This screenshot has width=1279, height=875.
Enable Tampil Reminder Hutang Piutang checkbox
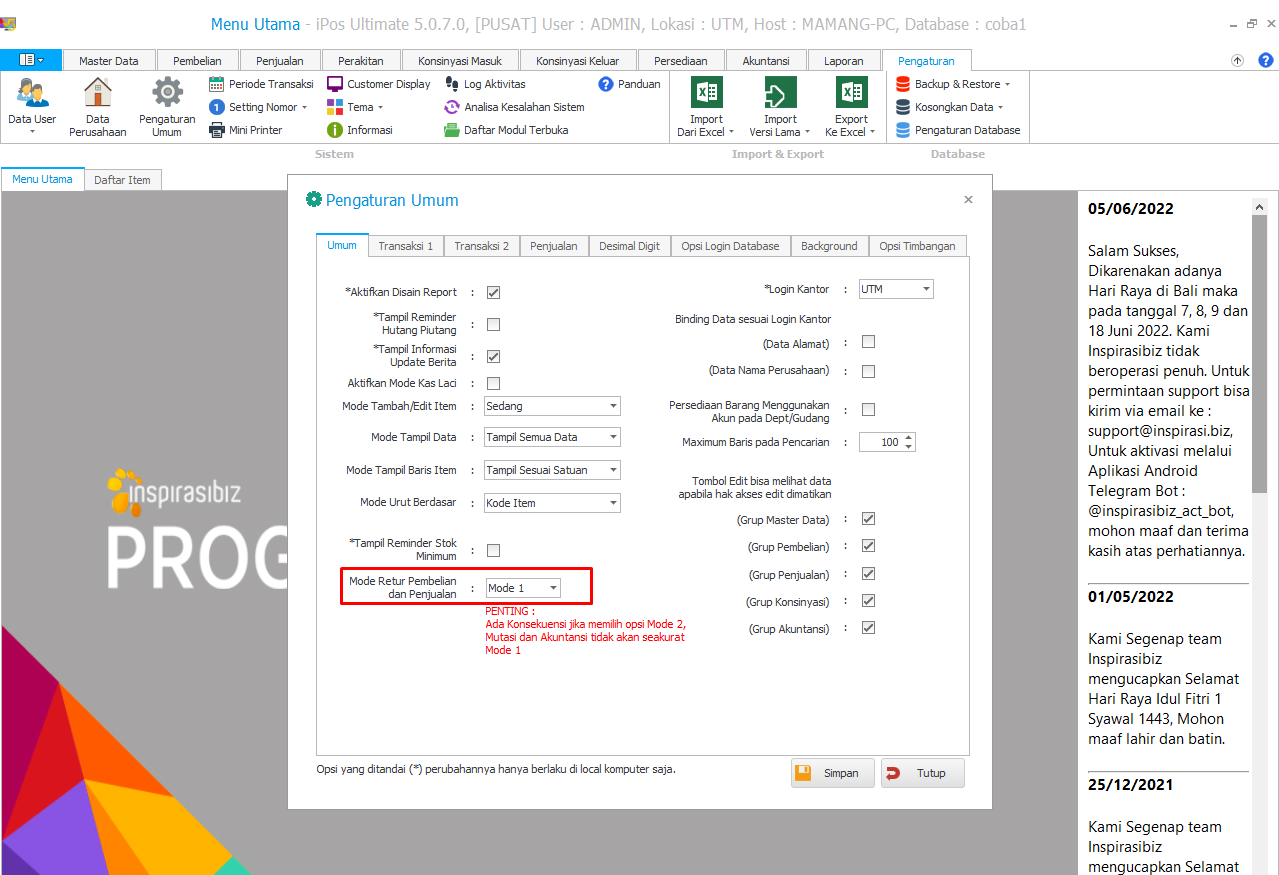(x=493, y=324)
